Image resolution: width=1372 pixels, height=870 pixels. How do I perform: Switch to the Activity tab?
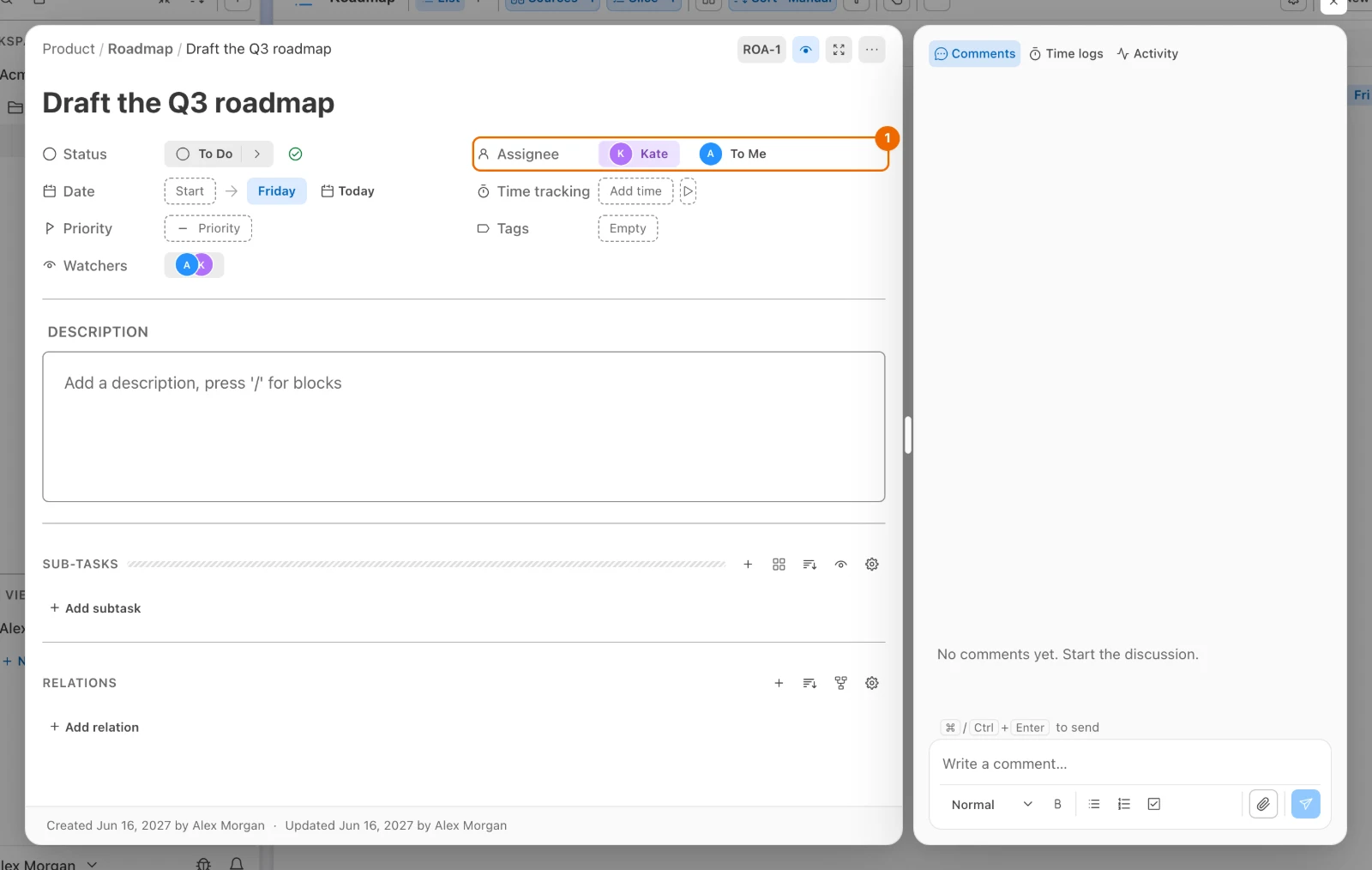coord(1147,54)
